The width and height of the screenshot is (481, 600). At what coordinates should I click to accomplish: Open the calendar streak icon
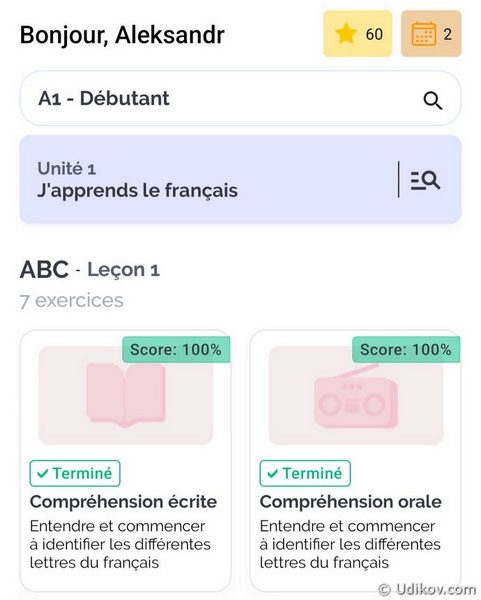(424, 34)
